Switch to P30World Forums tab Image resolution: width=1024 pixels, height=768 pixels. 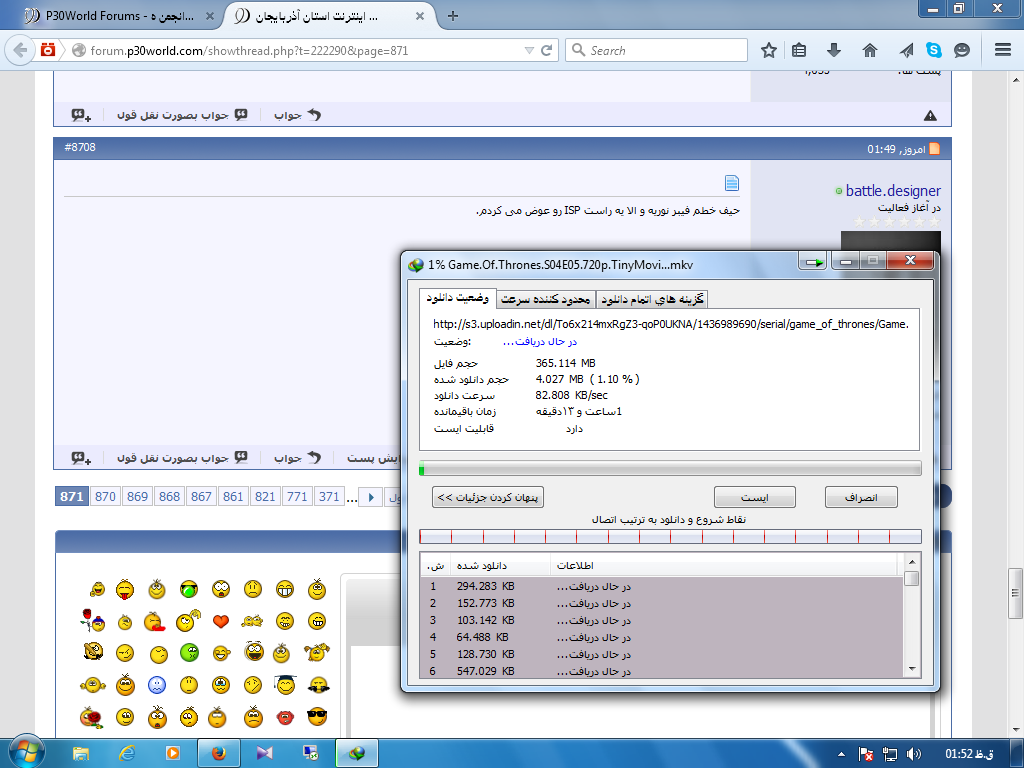pyautogui.click(x=120, y=16)
